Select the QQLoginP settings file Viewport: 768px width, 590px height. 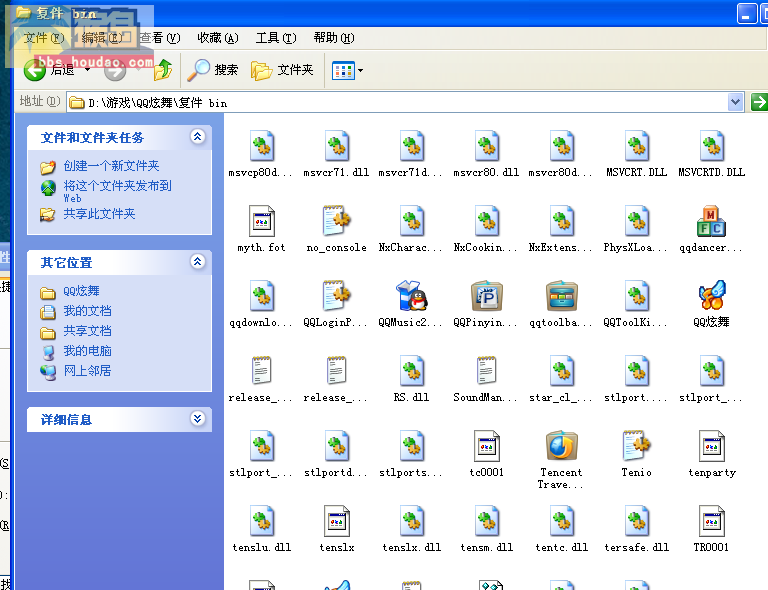pos(336,296)
